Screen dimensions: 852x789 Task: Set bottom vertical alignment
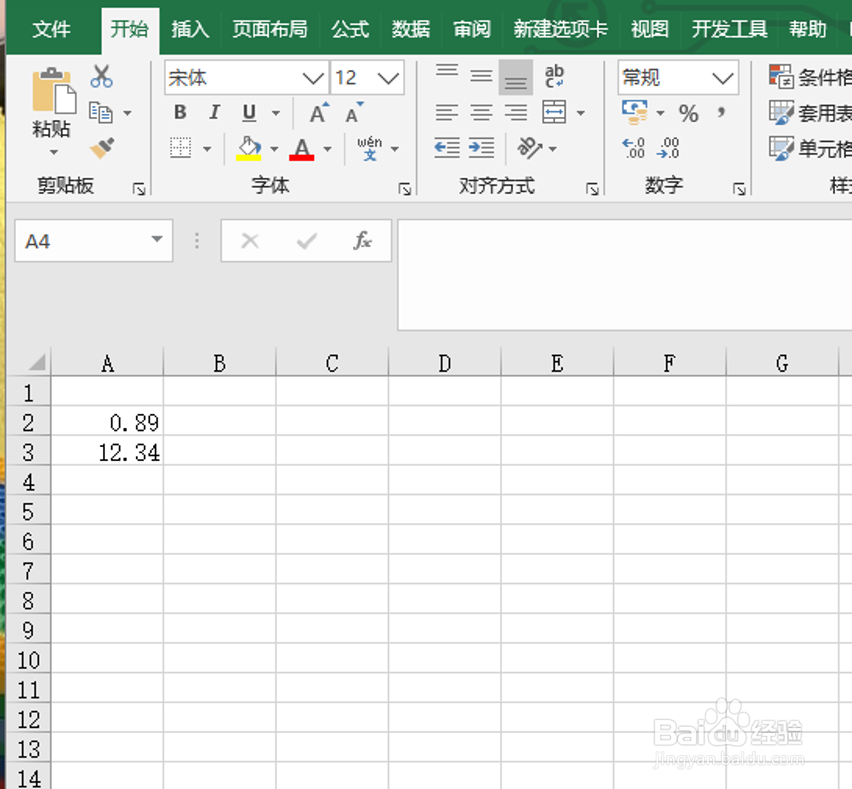tap(516, 78)
